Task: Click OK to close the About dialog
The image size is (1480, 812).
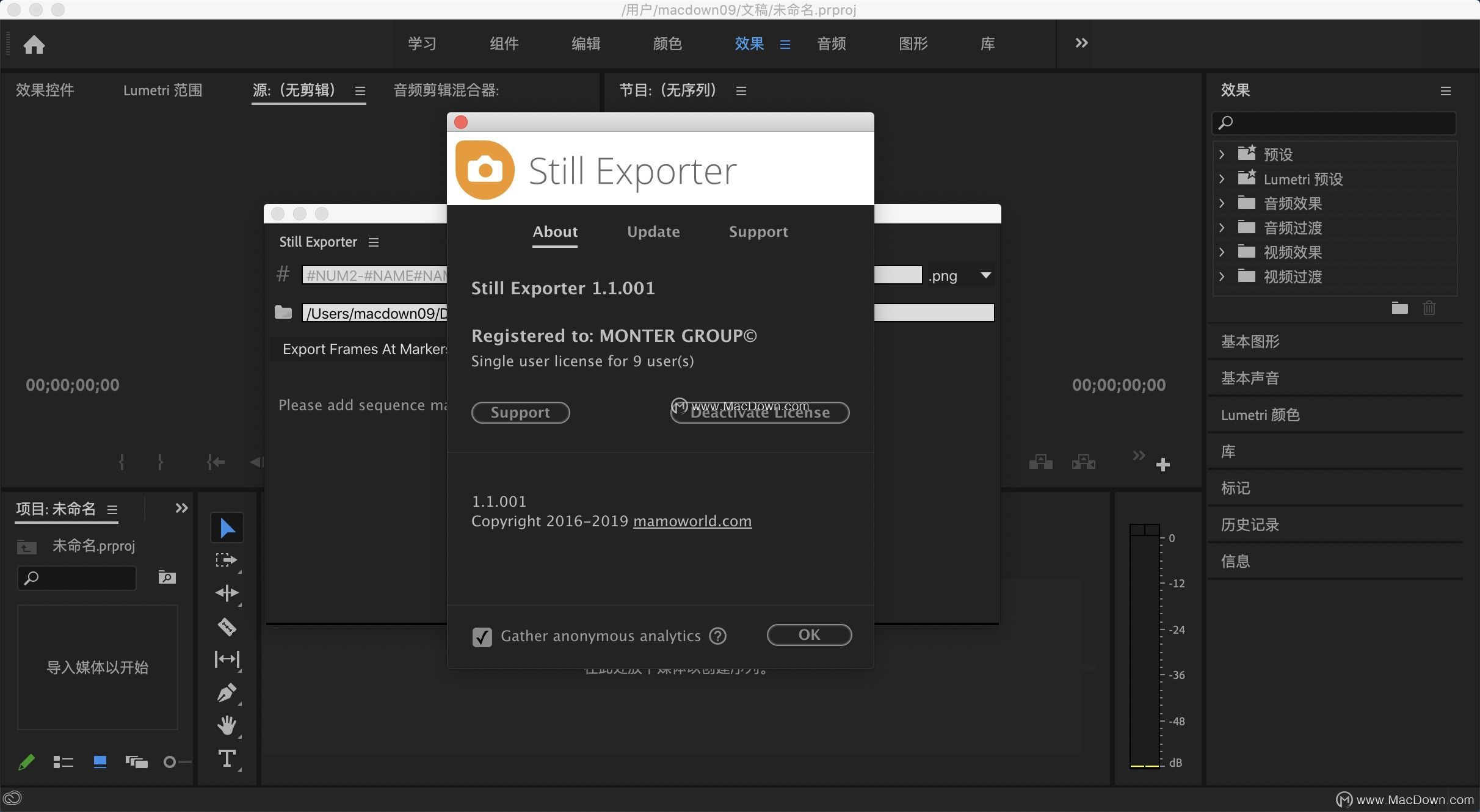Action: pyautogui.click(x=809, y=635)
